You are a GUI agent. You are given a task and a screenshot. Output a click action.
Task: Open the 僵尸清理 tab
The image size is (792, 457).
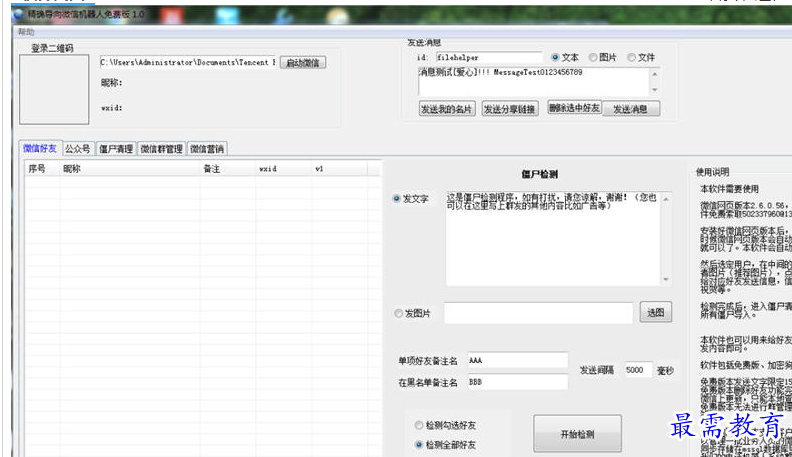[x=116, y=148]
